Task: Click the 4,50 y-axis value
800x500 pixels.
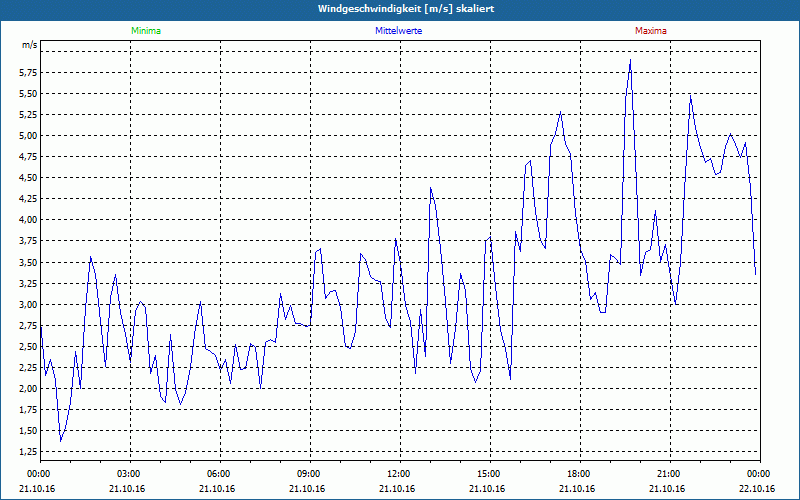Action: click(30, 178)
